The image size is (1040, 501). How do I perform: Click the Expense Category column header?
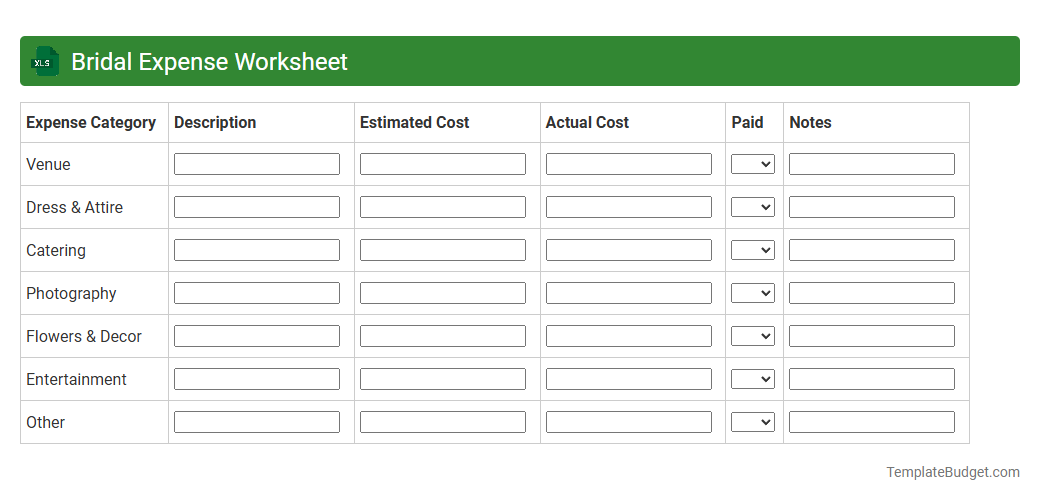pos(91,123)
